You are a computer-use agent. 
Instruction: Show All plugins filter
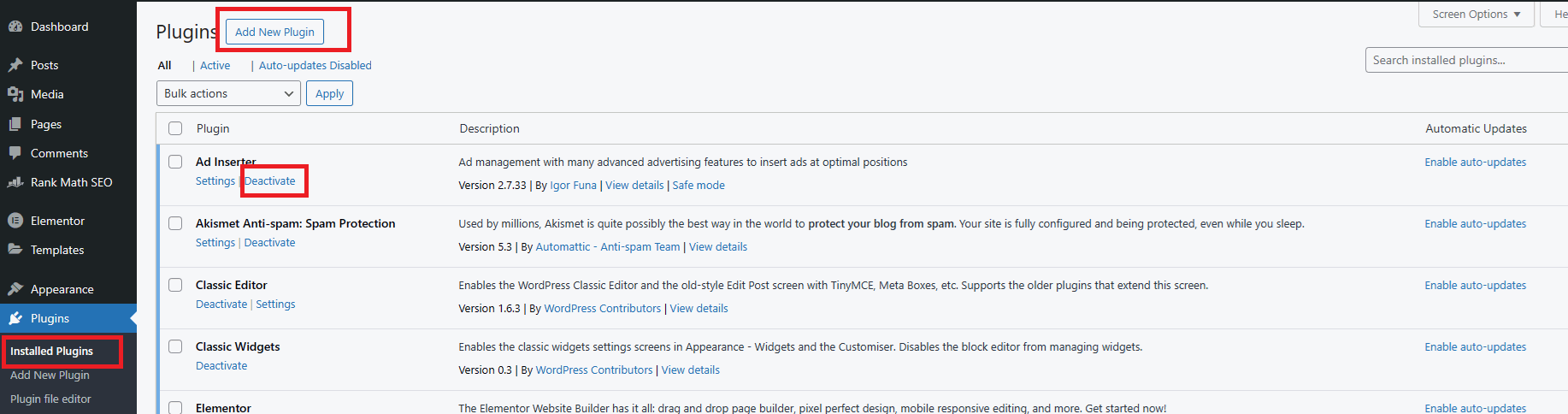click(164, 65)
